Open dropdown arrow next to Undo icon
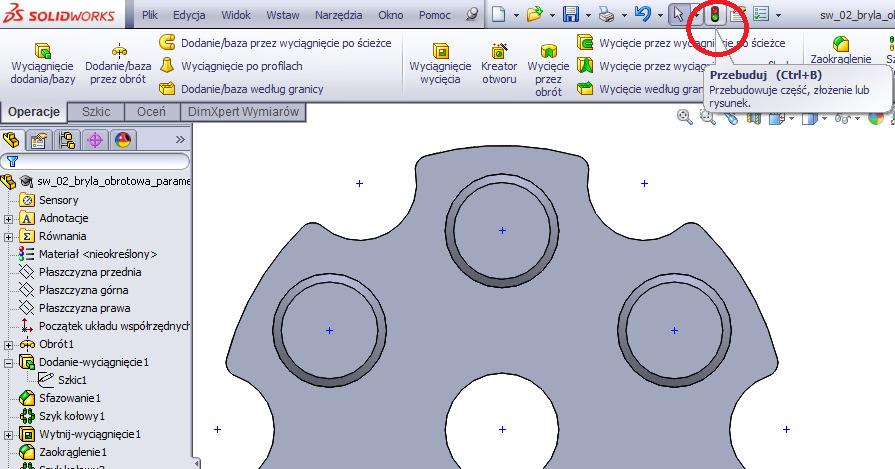The height and width of the screenshot is (469, 895). (660, 16)
